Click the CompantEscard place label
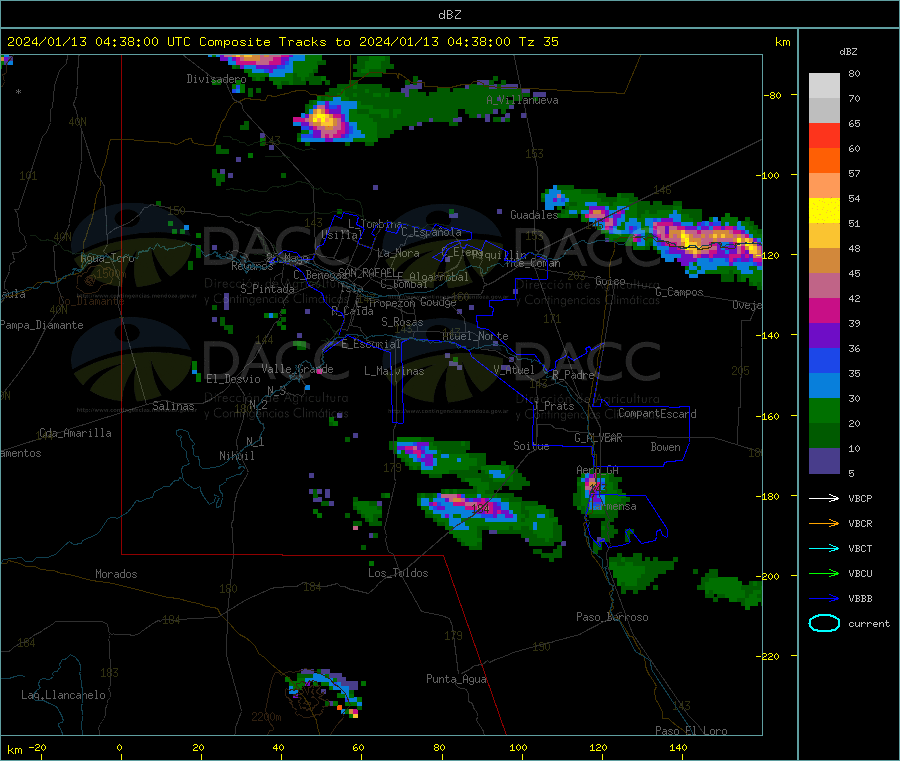Image resolution: width=900 pixels, height=761 pixels. coord(657,414)
